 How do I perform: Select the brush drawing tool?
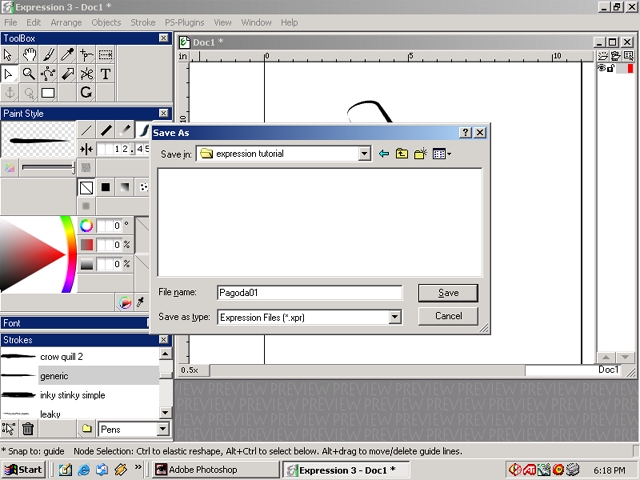pyautogui.click(x=48, y=55)
